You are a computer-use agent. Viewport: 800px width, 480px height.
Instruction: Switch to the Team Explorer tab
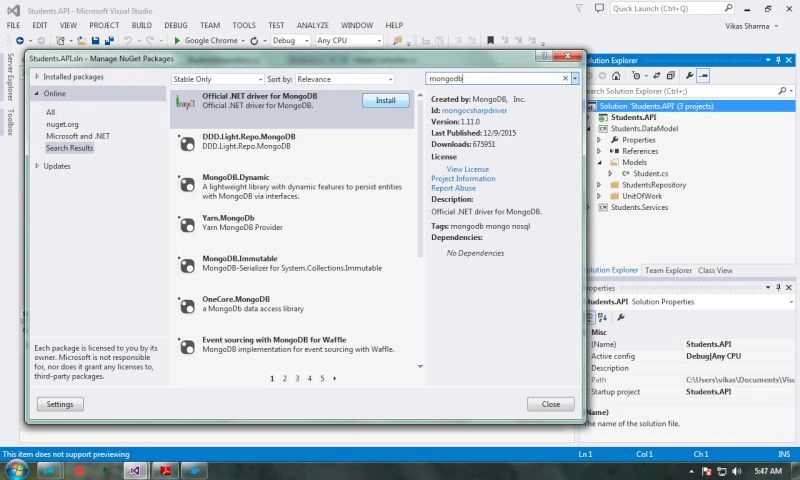[x=668, y=270]
